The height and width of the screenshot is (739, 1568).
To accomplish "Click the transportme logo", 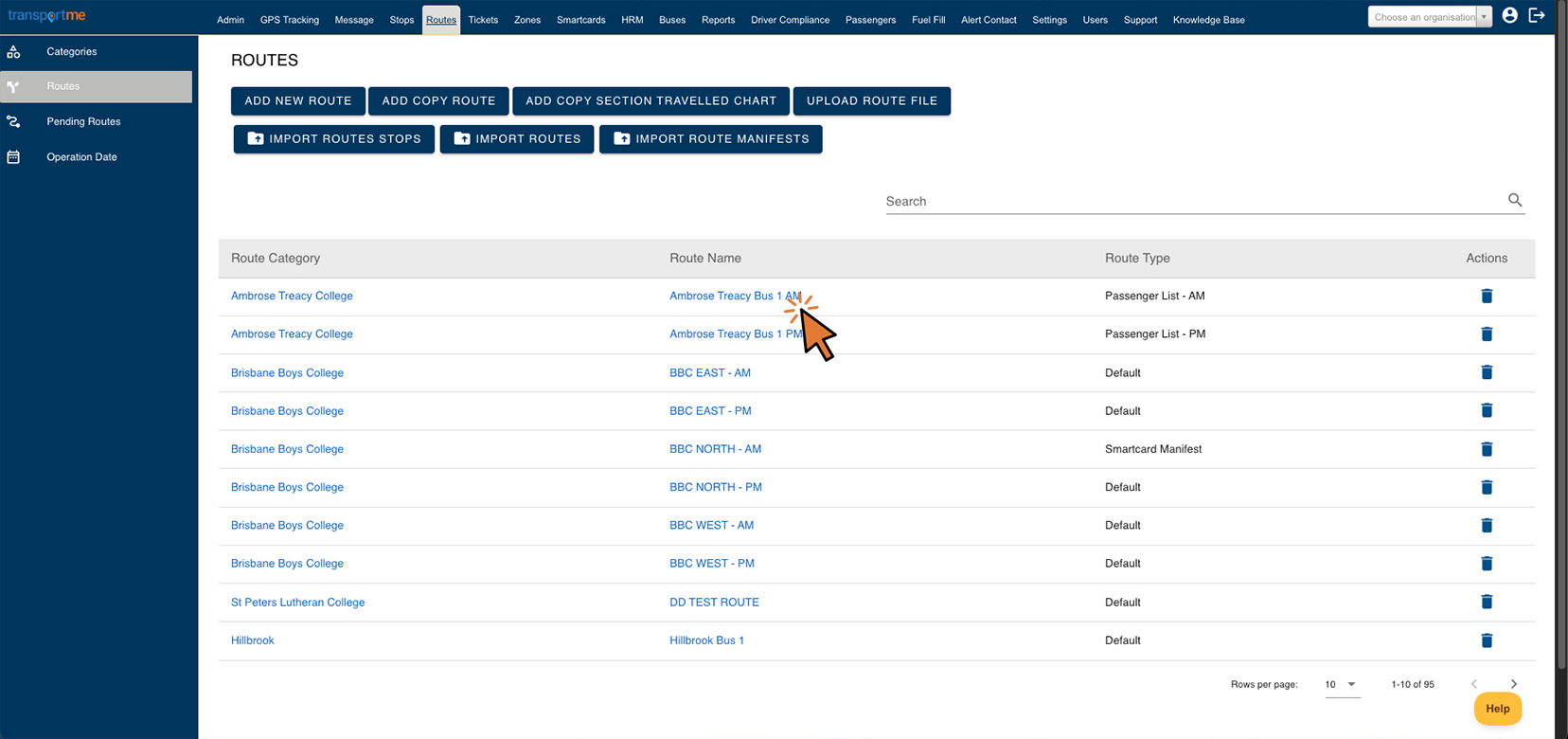I will click(x=46, y=16).
